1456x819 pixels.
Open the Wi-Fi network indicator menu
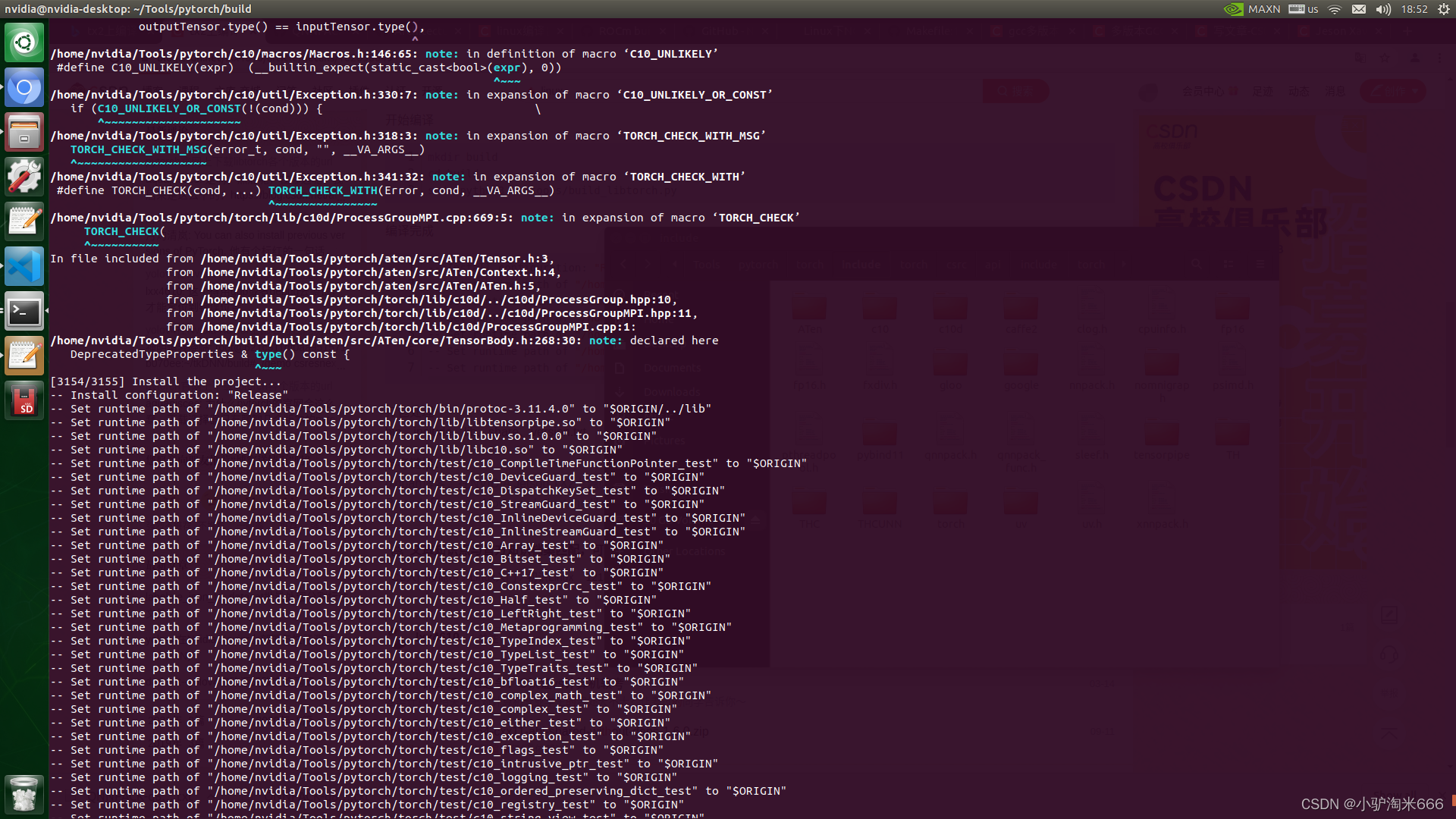click(x=1335, y=9)
